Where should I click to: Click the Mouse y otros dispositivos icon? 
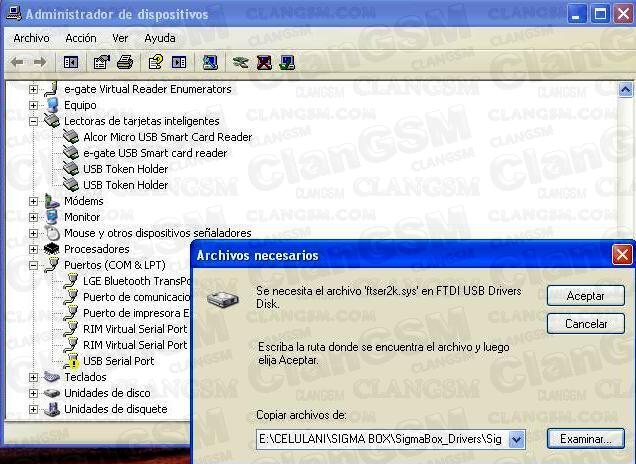pyautogui.click(x=52, y=233)
